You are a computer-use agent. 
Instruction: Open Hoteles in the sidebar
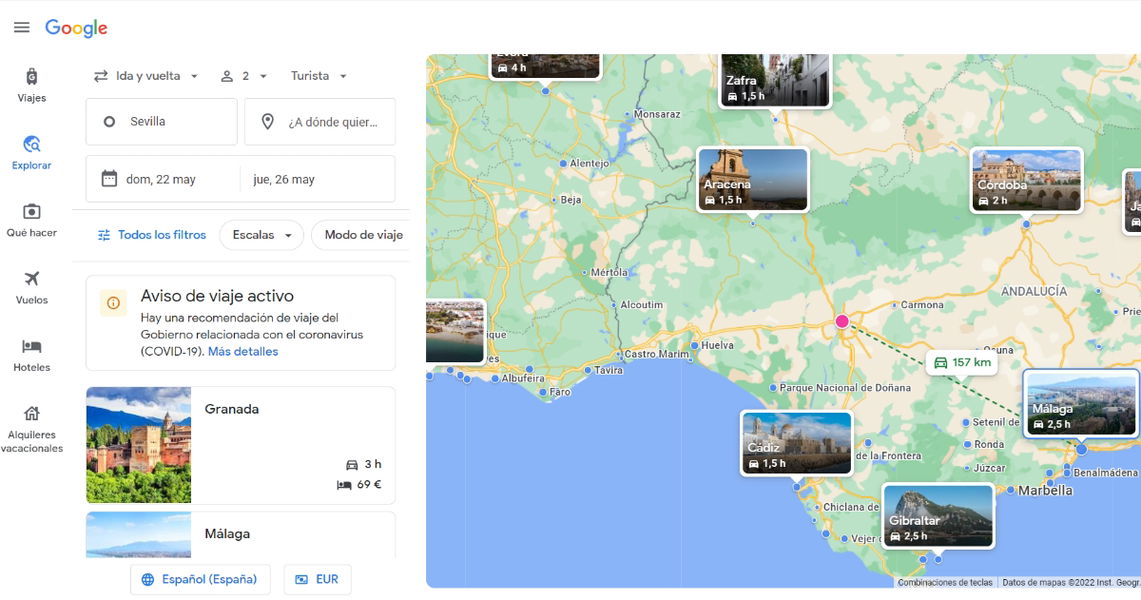31,356
